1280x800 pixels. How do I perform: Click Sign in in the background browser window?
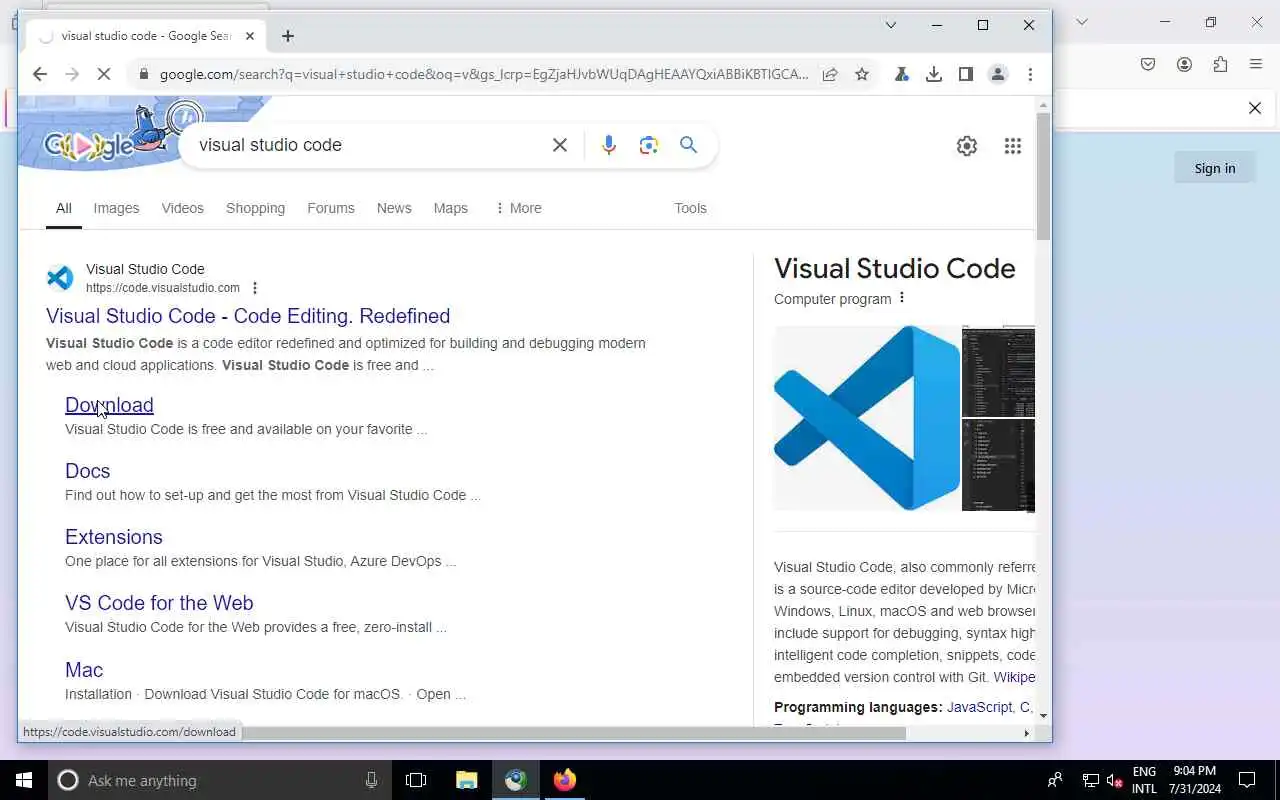[1215, 168]
